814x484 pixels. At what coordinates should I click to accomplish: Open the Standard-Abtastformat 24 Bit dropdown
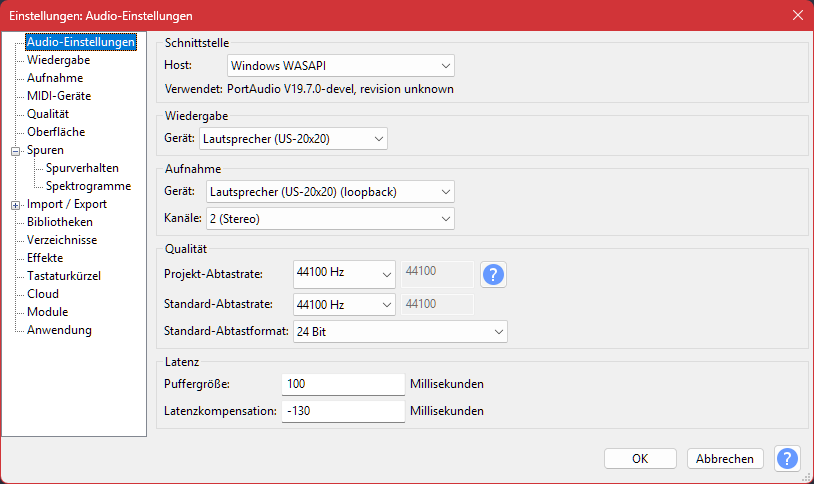click(x=399, y=331)
